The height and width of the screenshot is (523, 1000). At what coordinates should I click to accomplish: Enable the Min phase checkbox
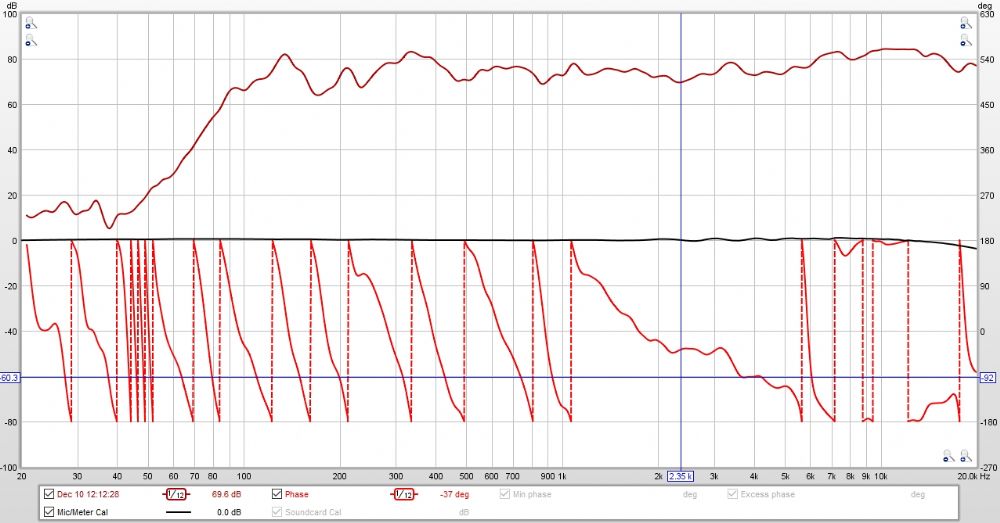coord(505,494)
